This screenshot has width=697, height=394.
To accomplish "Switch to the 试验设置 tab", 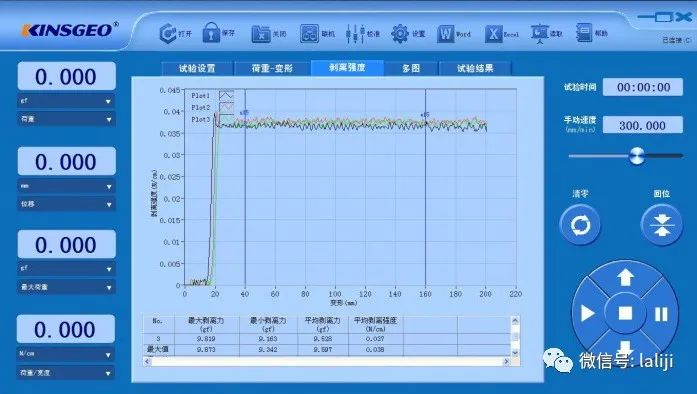I will pyautogui.click(x=197, y=68).
